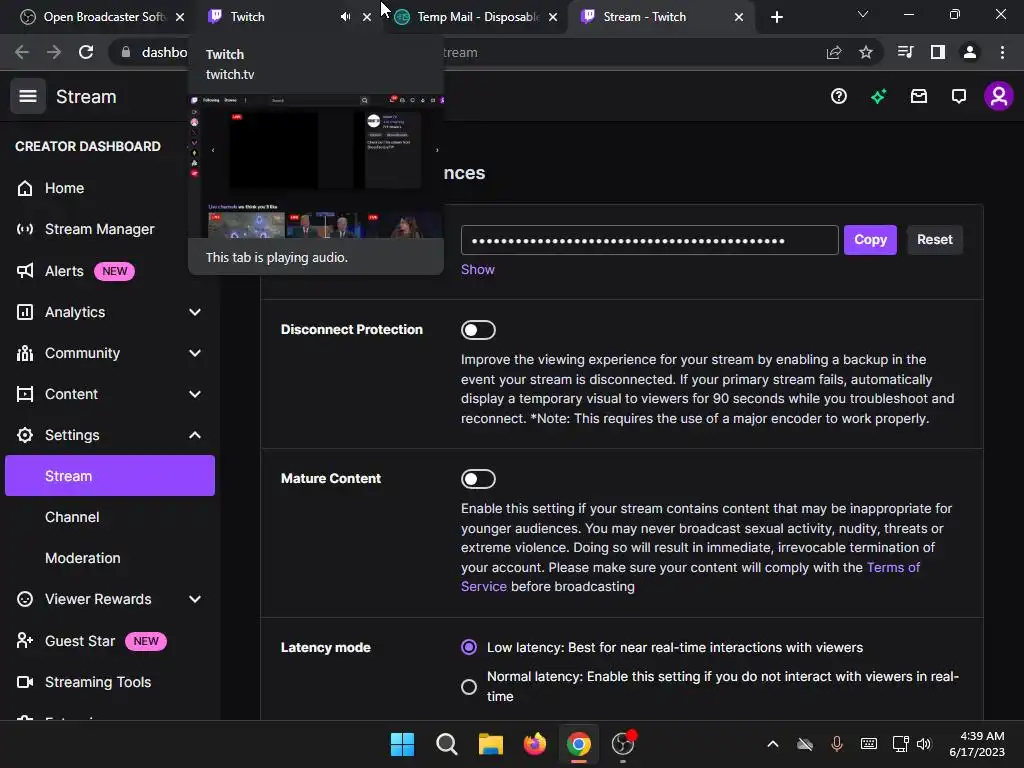
Task: Click the Content frame icon
Action: pos(25,394)
